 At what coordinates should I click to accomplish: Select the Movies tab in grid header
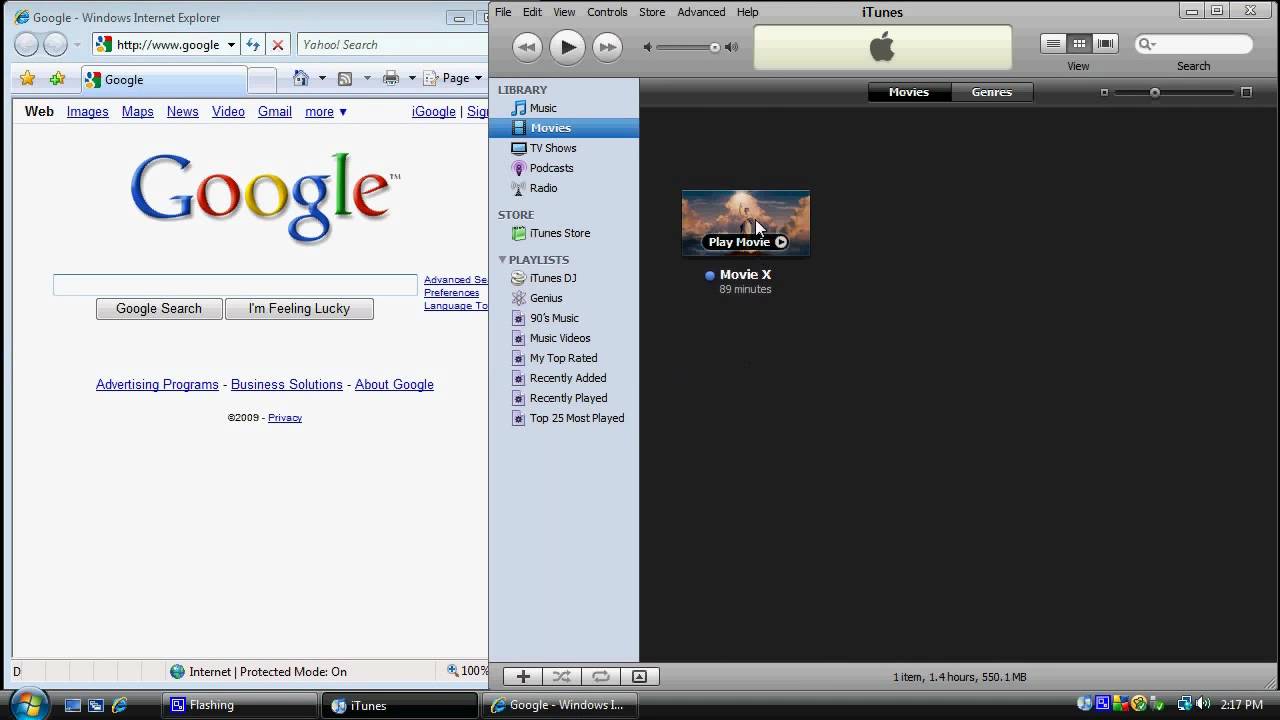click(x=909, y=92)
